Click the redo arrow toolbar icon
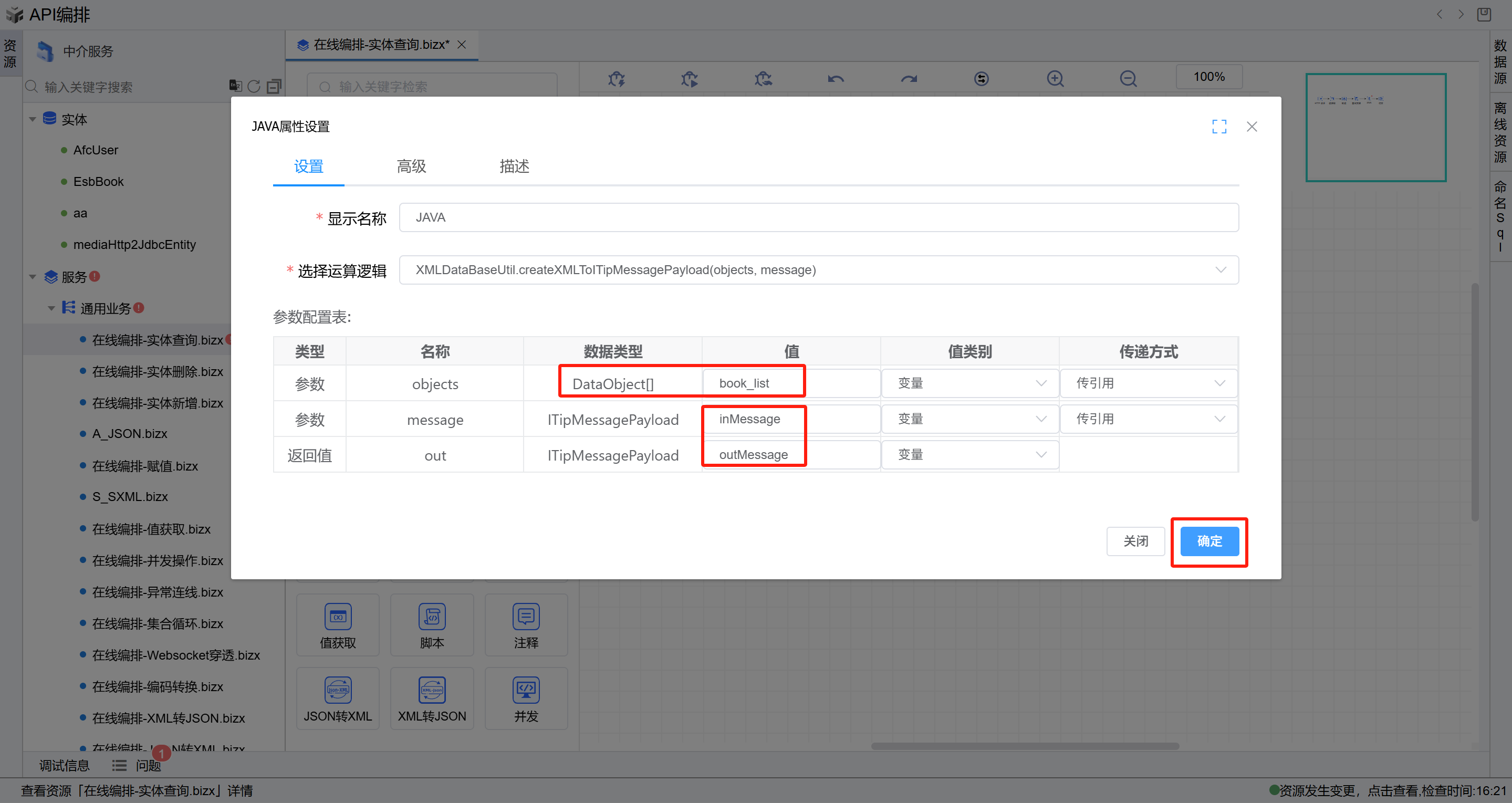Image resolution: width=1512 pixels, height=803 pixels. tap(909, 78)
